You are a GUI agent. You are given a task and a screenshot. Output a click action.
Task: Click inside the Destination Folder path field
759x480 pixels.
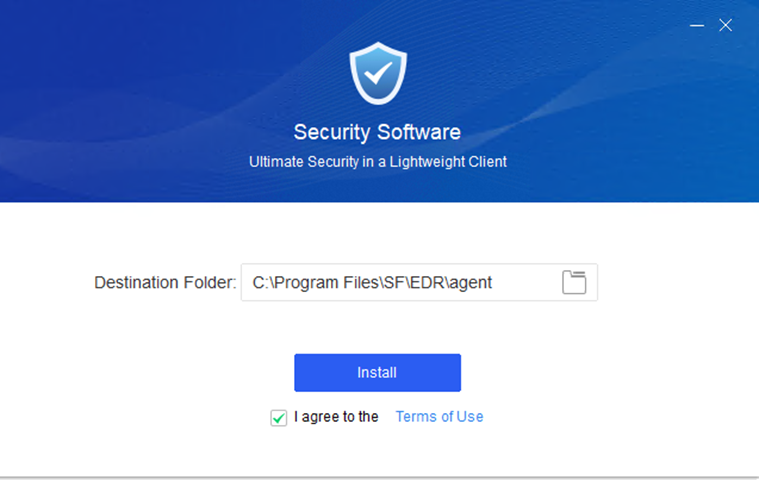pos(400,283)
